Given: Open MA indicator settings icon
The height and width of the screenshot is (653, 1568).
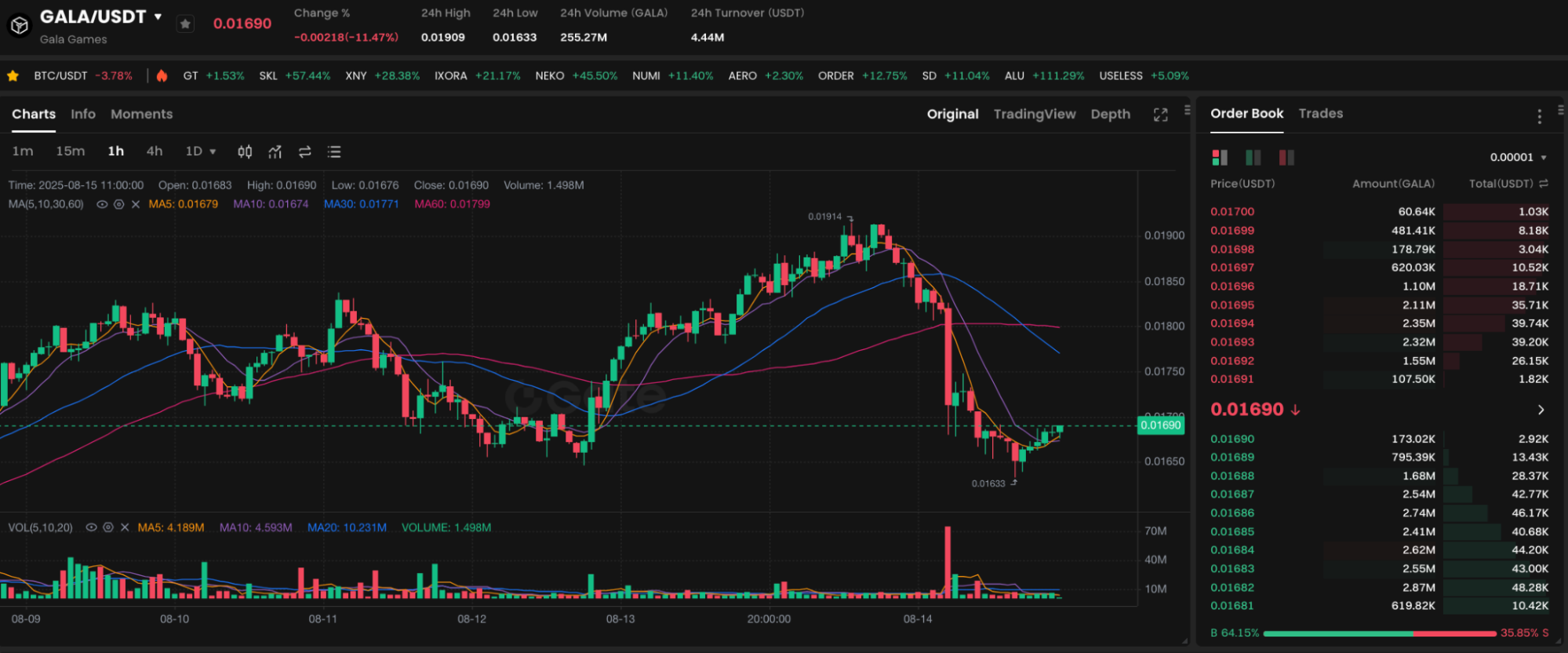Looking at the screenshot, I should (x=118, y=204).
